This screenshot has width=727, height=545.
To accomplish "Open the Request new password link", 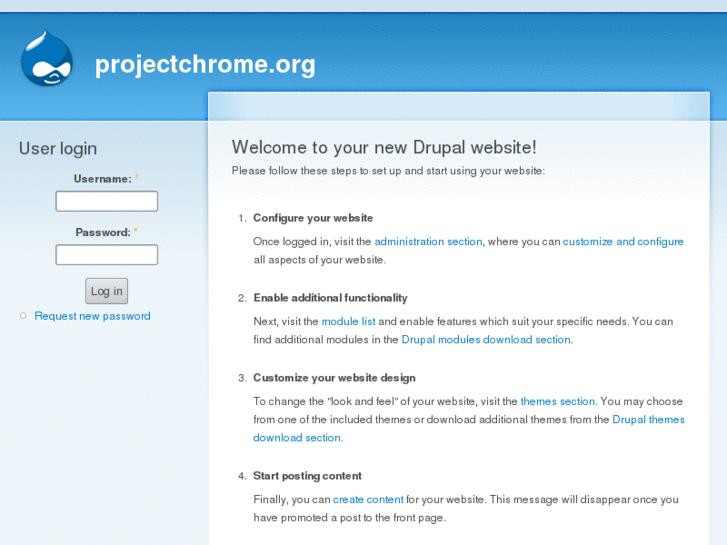I will [x=92, y=316].
